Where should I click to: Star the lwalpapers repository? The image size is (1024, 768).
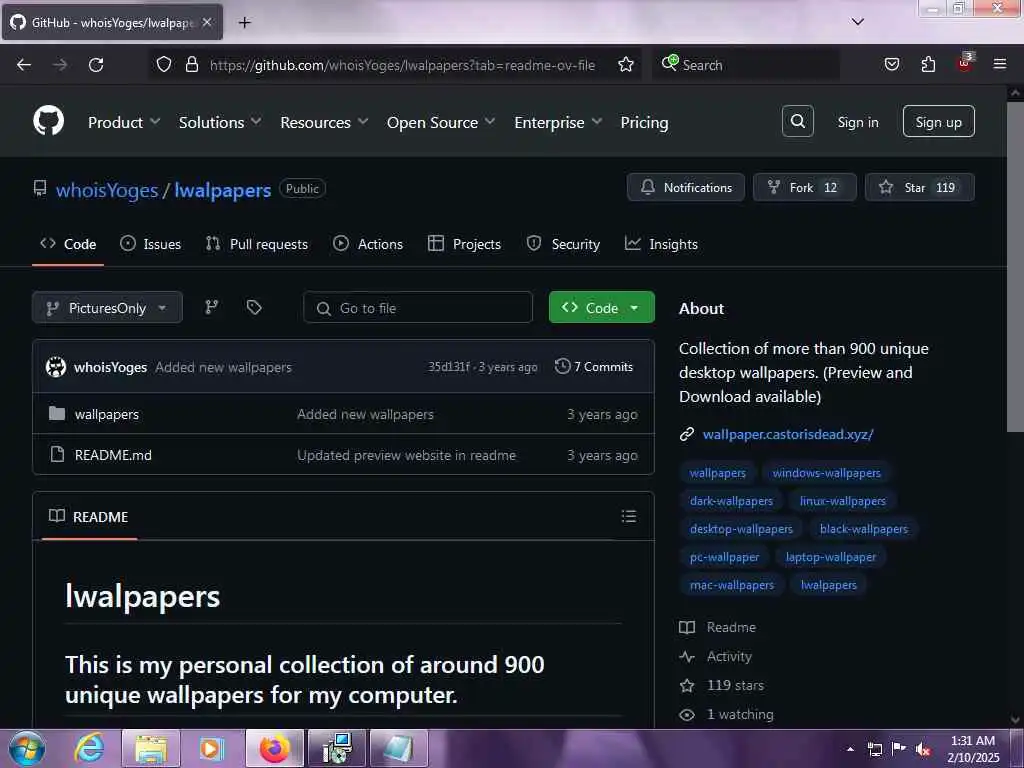920,187
